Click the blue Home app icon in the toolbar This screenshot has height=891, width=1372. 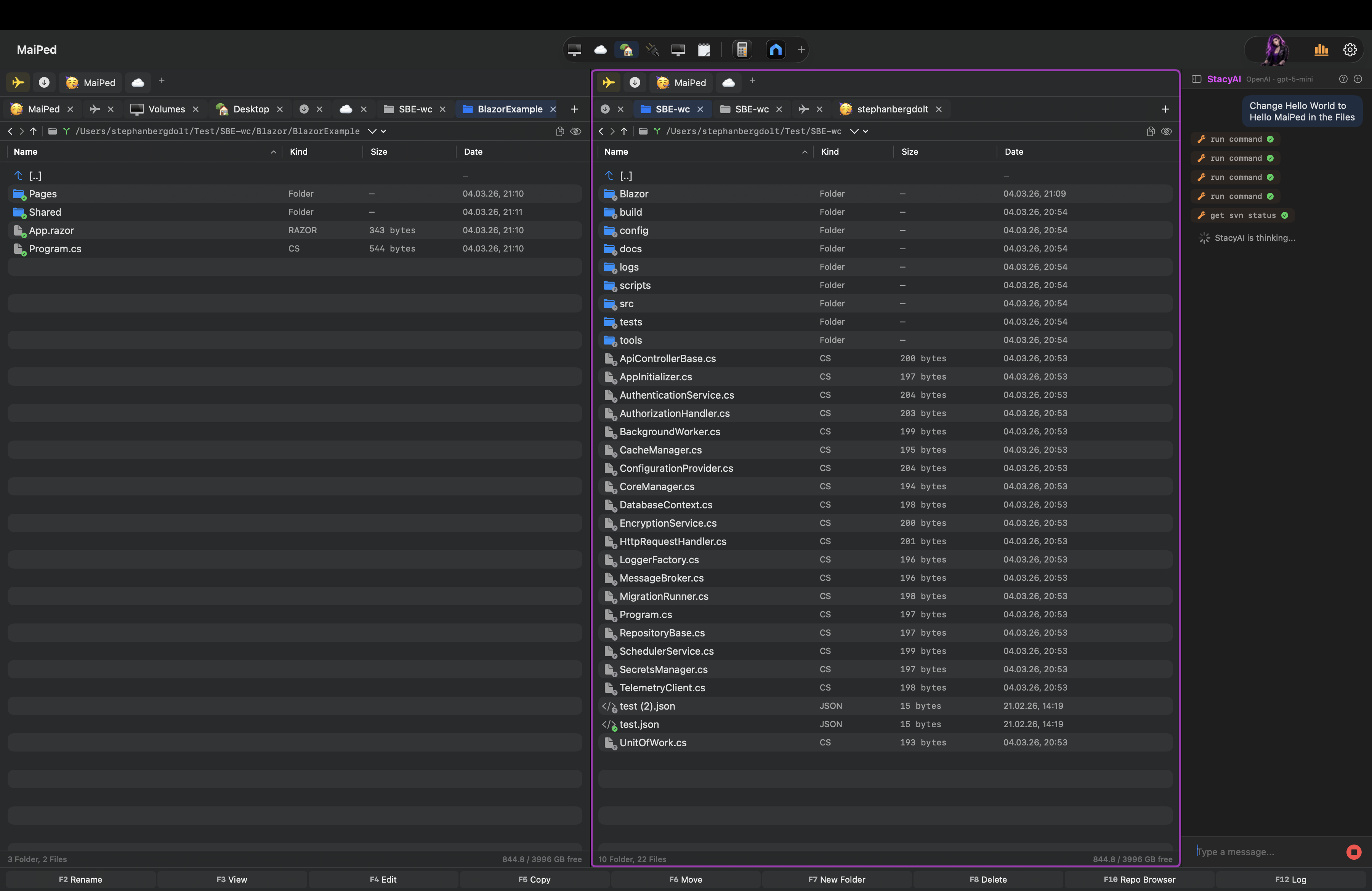[775, 50]
